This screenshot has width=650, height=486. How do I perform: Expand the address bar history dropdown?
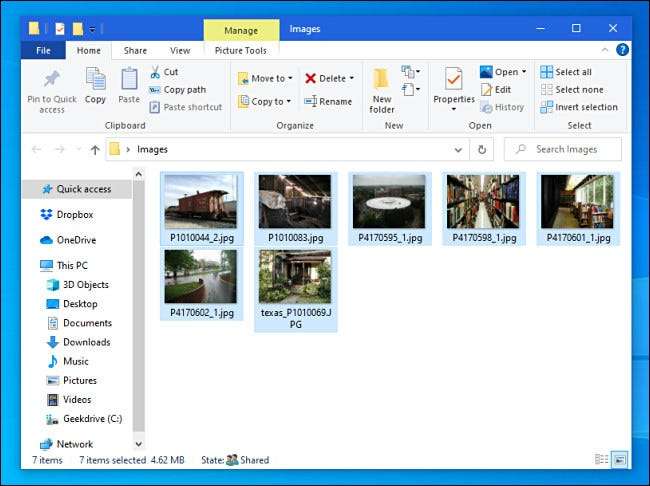[x=458, y=149]
